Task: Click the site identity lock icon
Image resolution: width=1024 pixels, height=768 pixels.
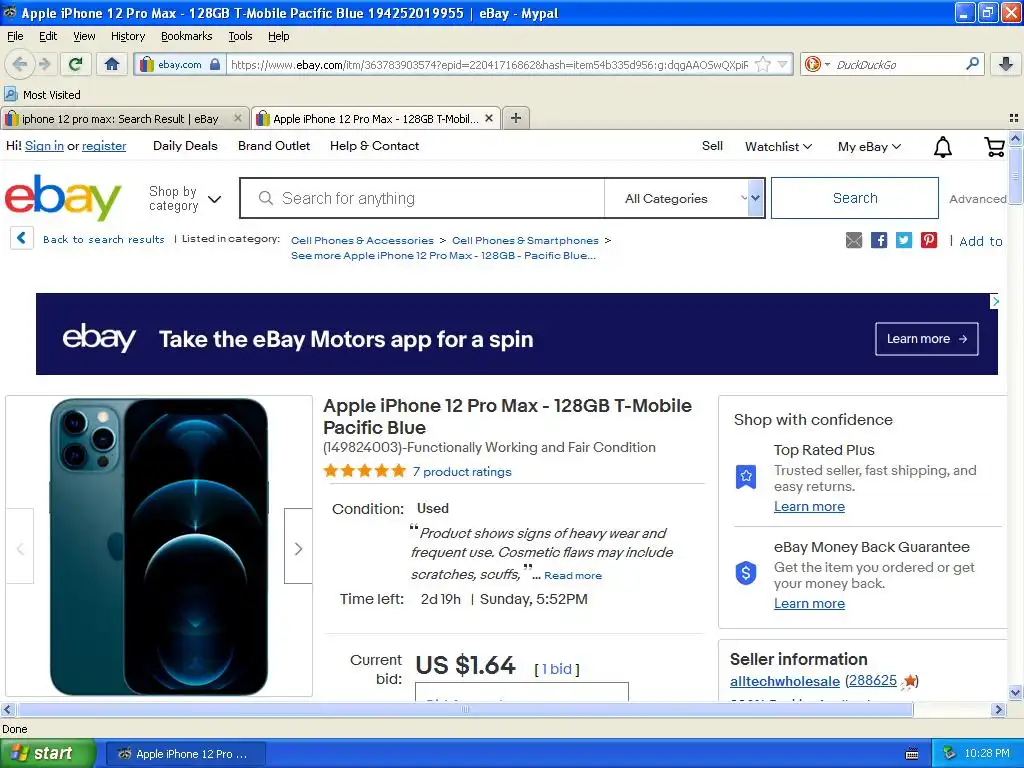Action: click(x=215, y=64)
